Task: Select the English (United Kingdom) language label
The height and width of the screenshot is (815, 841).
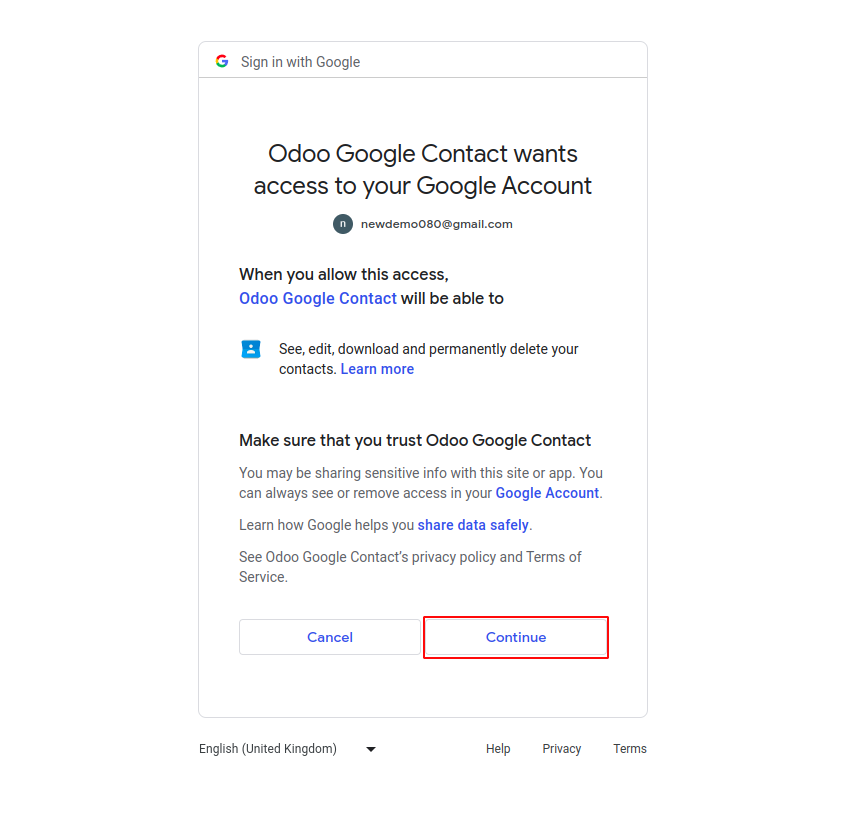Action: 268,749
